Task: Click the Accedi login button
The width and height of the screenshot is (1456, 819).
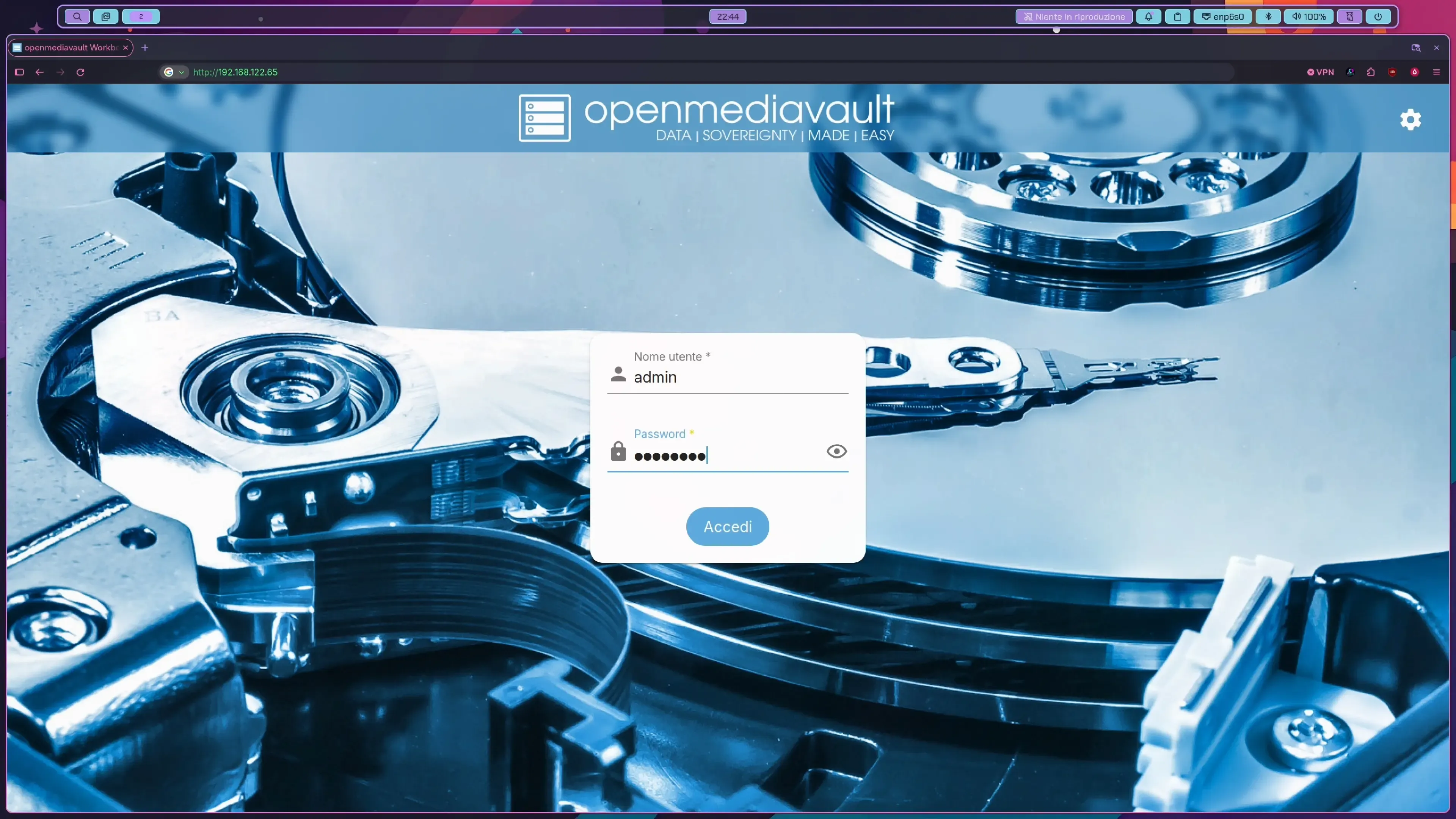Action: [728, 526]
